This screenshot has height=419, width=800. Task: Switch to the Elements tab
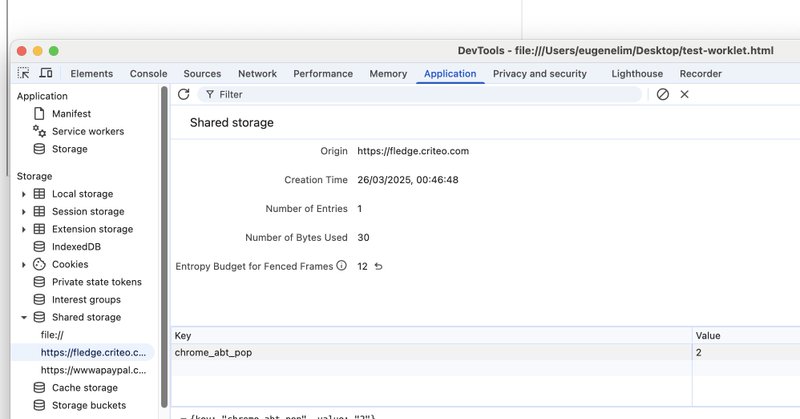(x=92, y=73)
